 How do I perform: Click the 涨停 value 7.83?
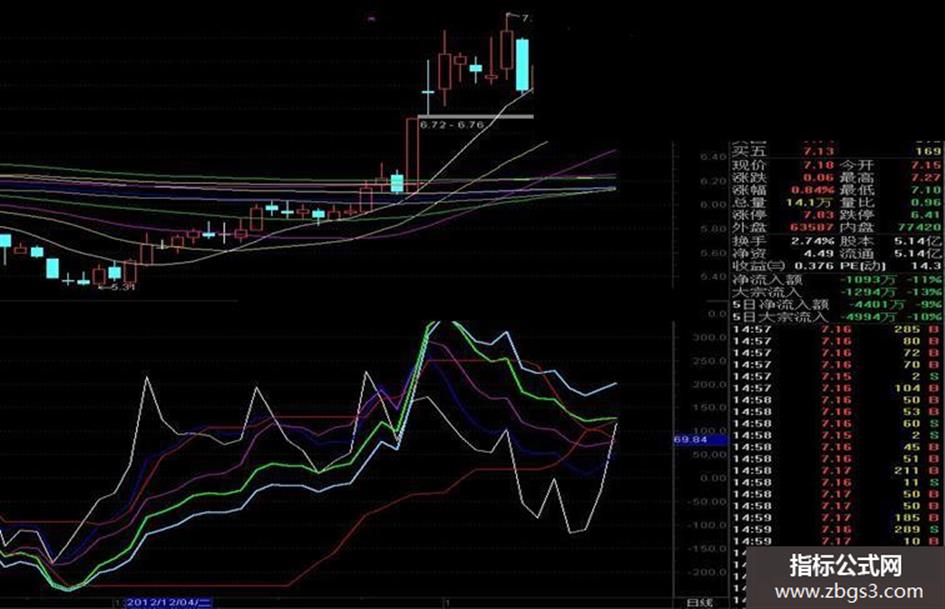(x=818, y=215)
